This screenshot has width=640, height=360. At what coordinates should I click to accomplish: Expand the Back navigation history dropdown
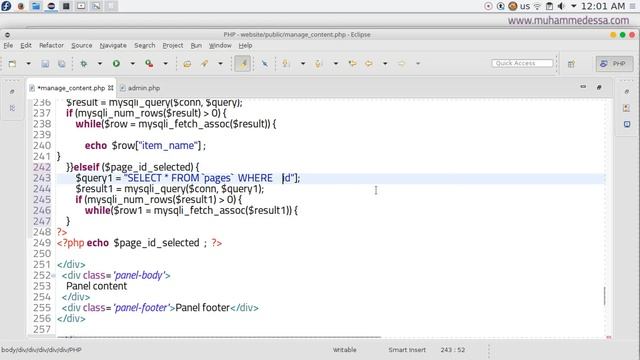click(x=385, y=64)
